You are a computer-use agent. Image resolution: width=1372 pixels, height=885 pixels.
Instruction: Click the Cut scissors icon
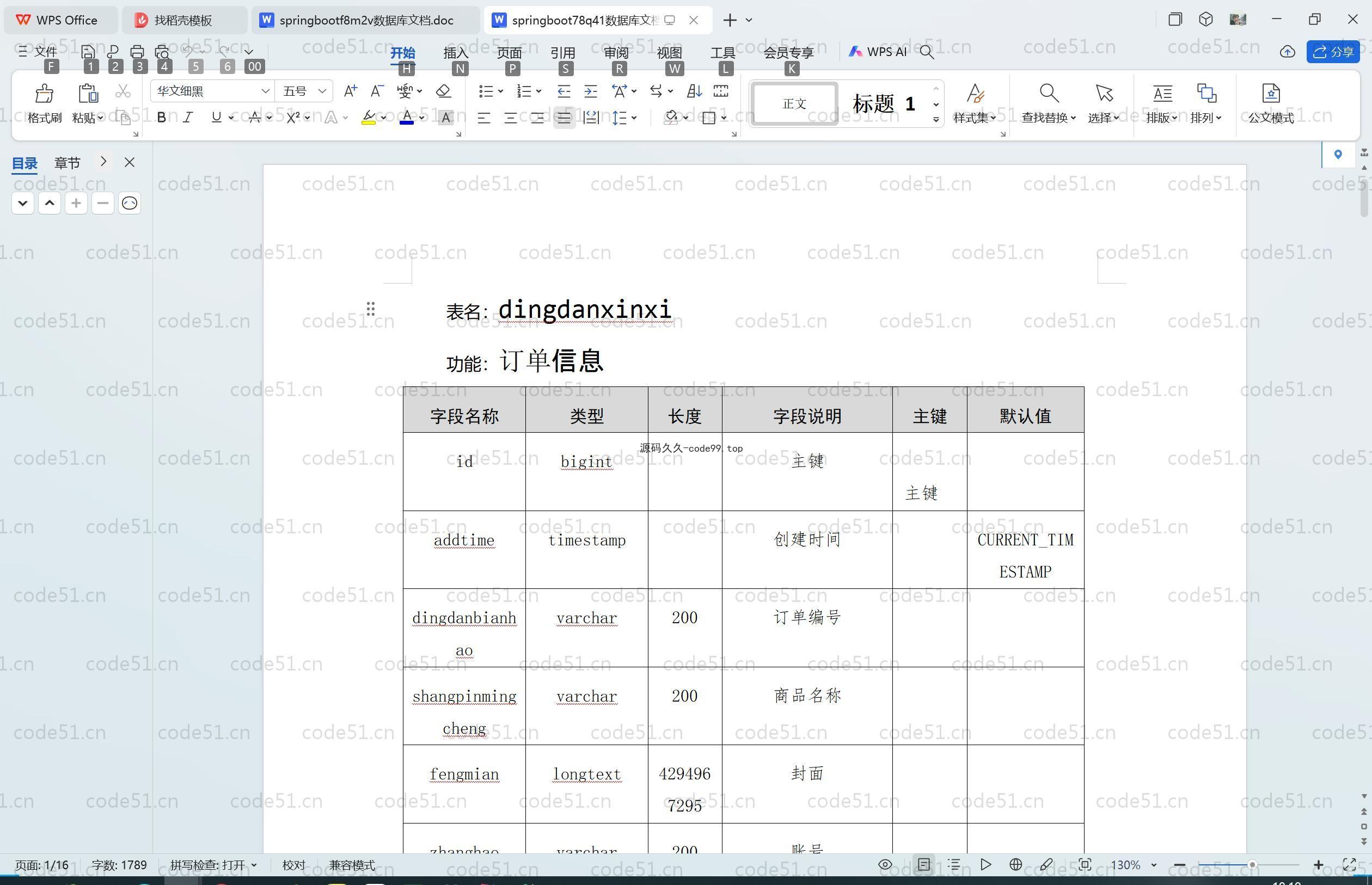point(123,91)
